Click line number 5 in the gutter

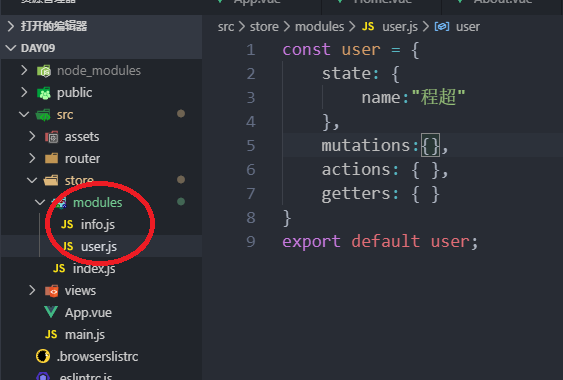click(x=251, y=145)
